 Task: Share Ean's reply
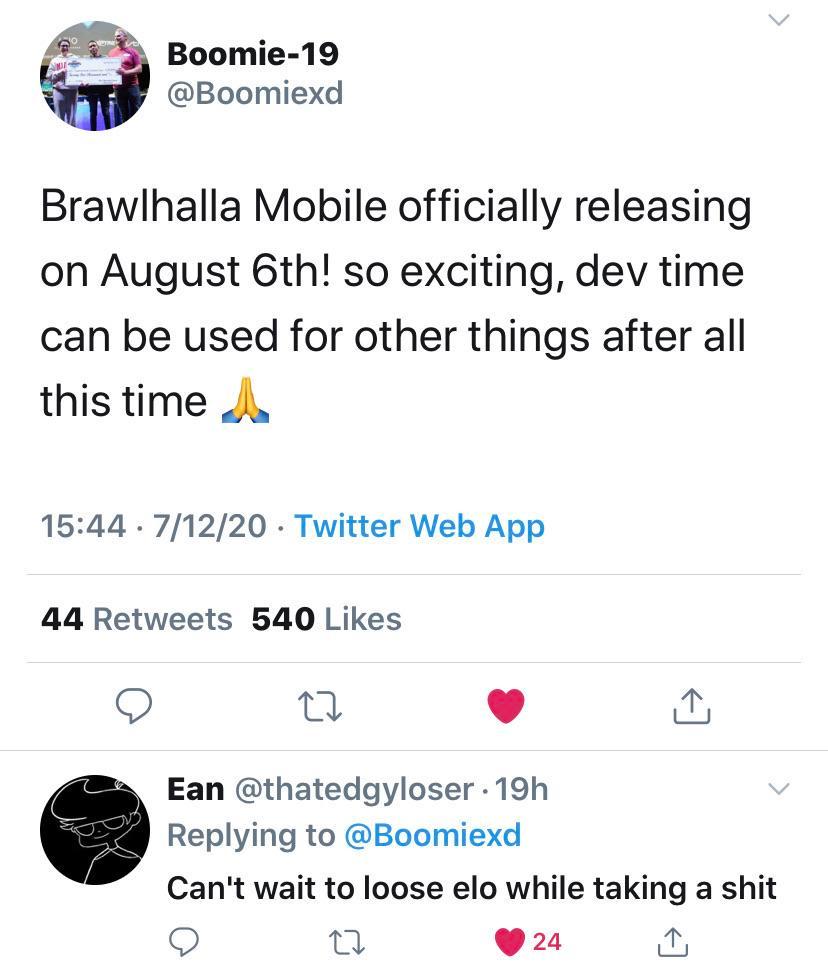click(674, 941)
